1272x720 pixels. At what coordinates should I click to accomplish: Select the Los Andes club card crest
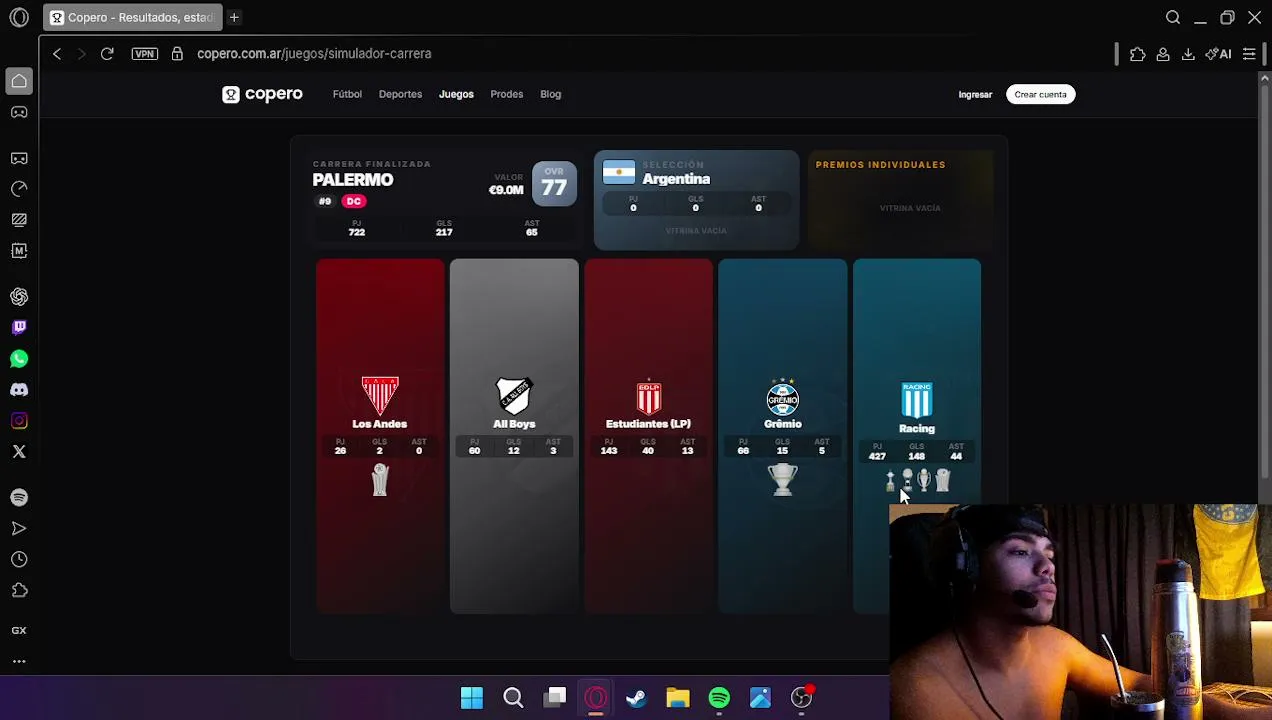click(380, 396)
